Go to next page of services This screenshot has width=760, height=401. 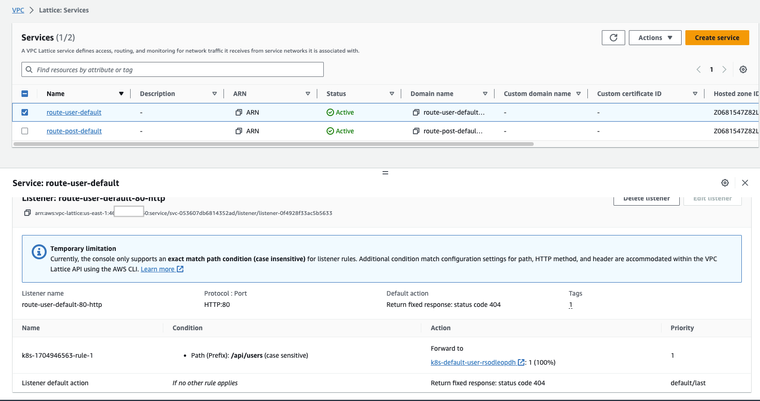726,70
